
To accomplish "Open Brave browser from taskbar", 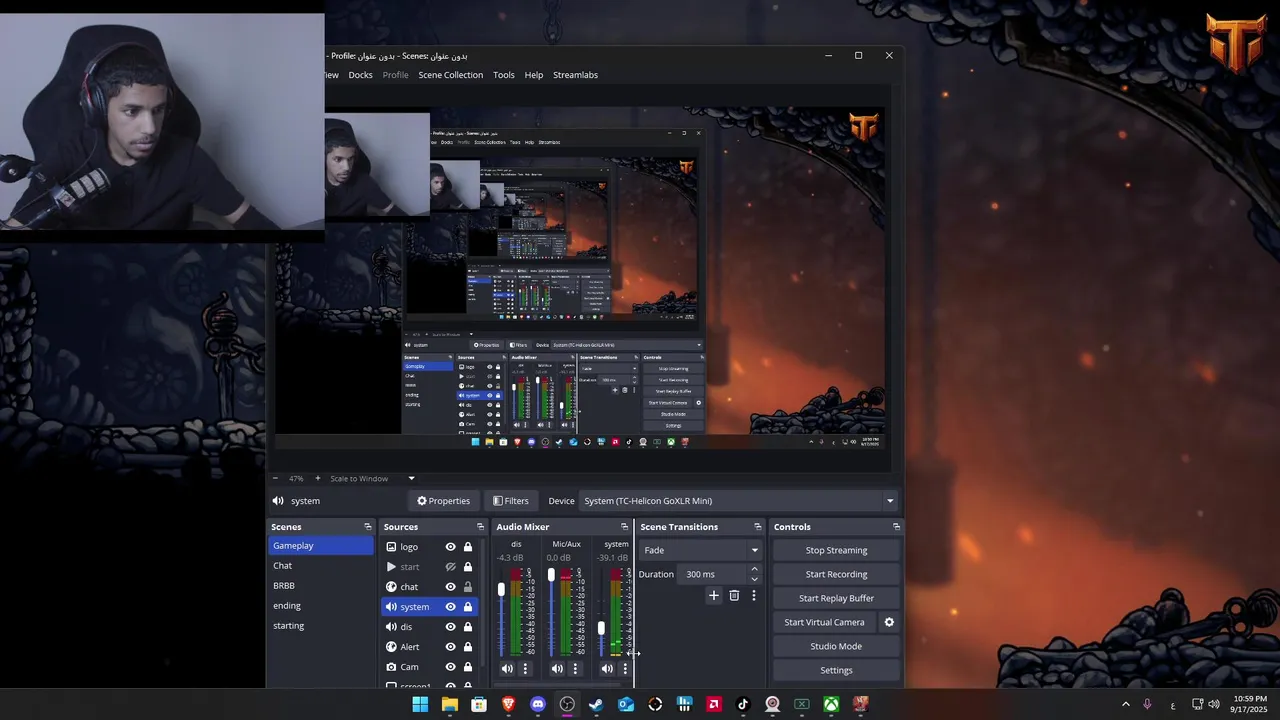I will coord(508,704).
